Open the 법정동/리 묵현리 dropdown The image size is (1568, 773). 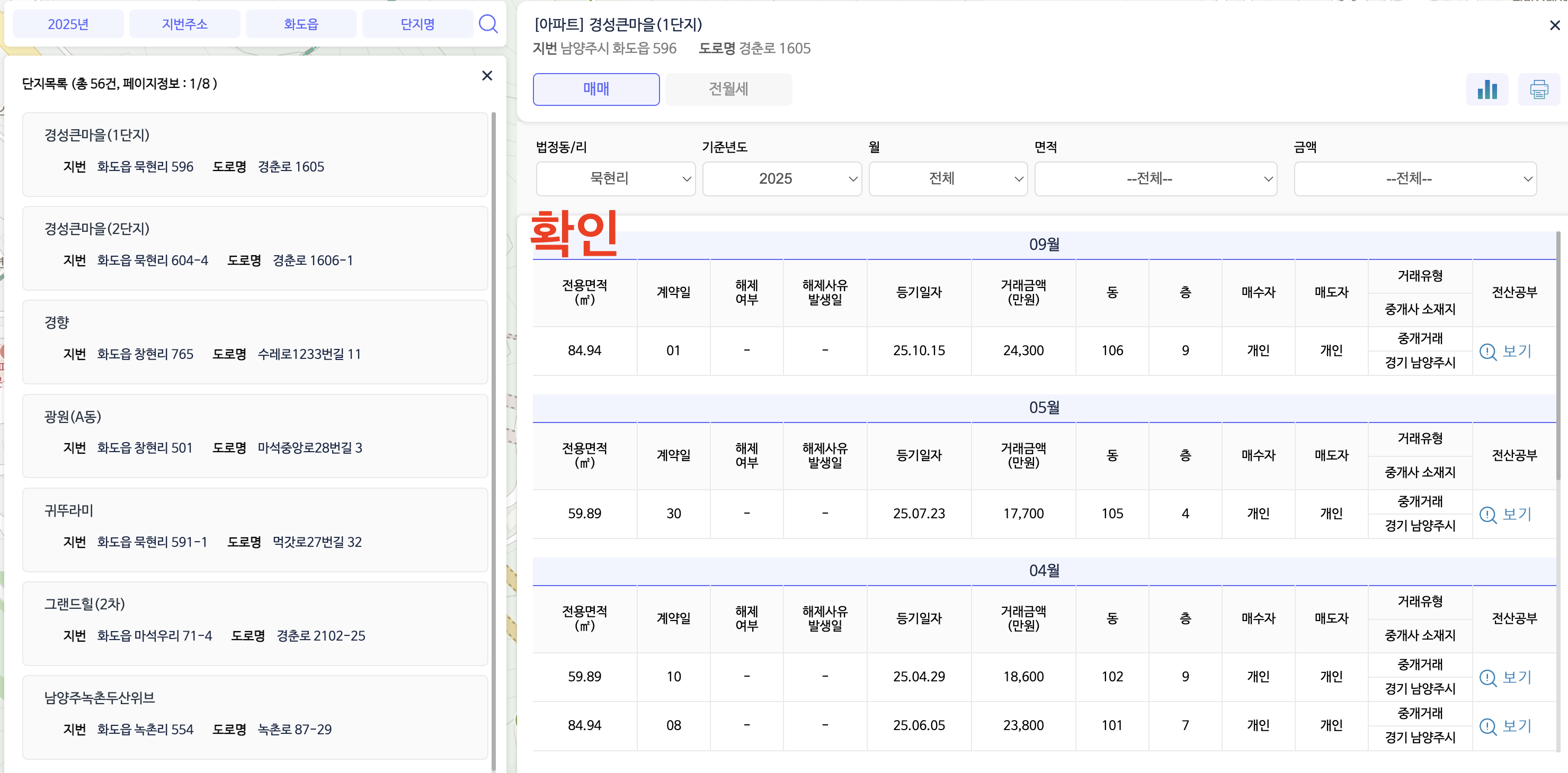615,179
